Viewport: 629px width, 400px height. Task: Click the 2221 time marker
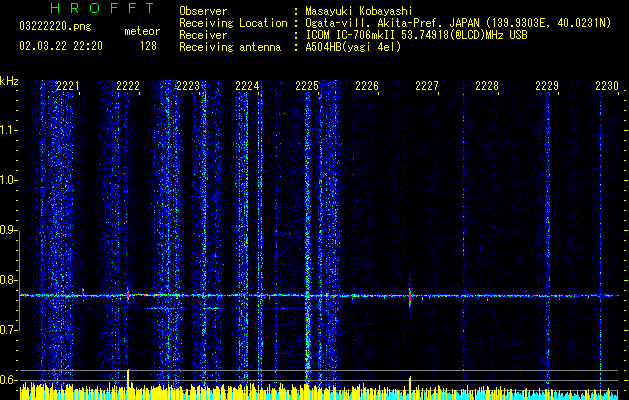[x=67, y=86]
